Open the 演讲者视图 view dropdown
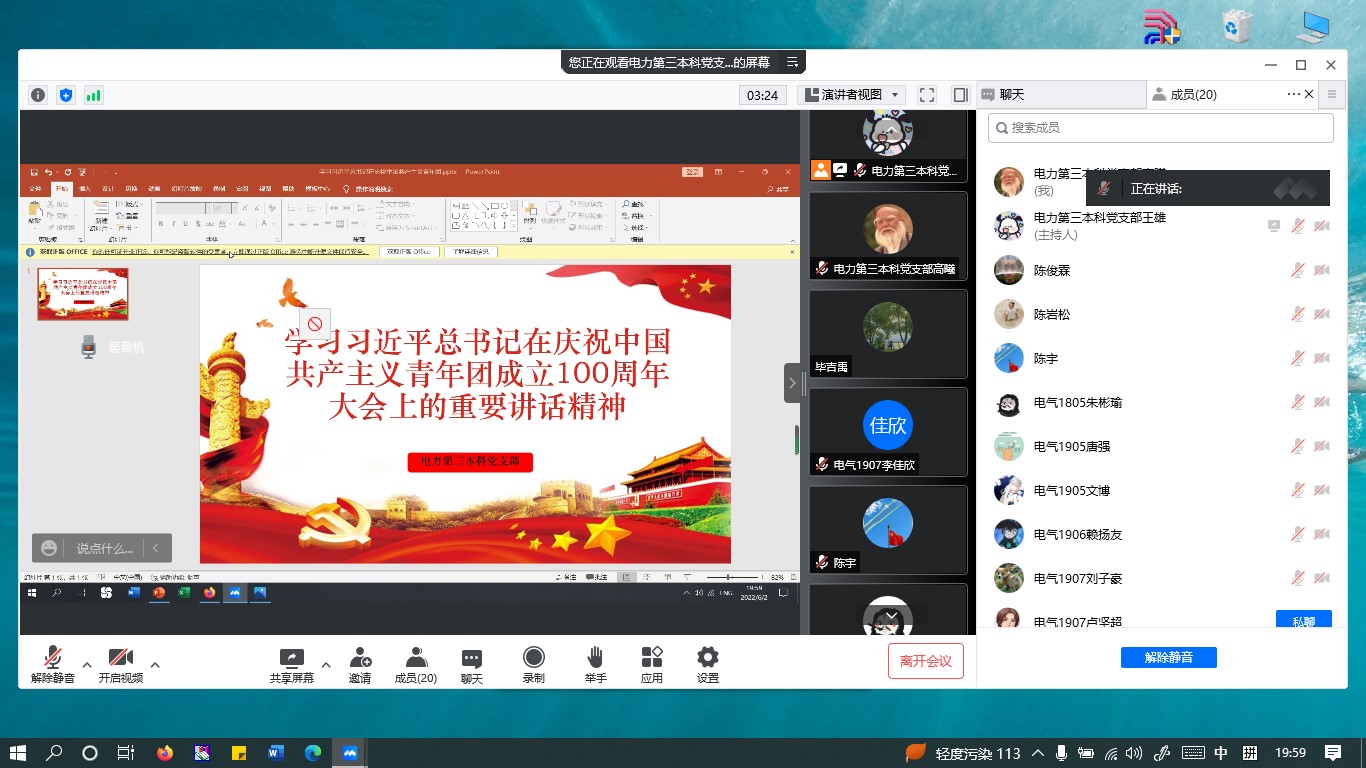Screen dimensions: 1366x768 (851, 95)
